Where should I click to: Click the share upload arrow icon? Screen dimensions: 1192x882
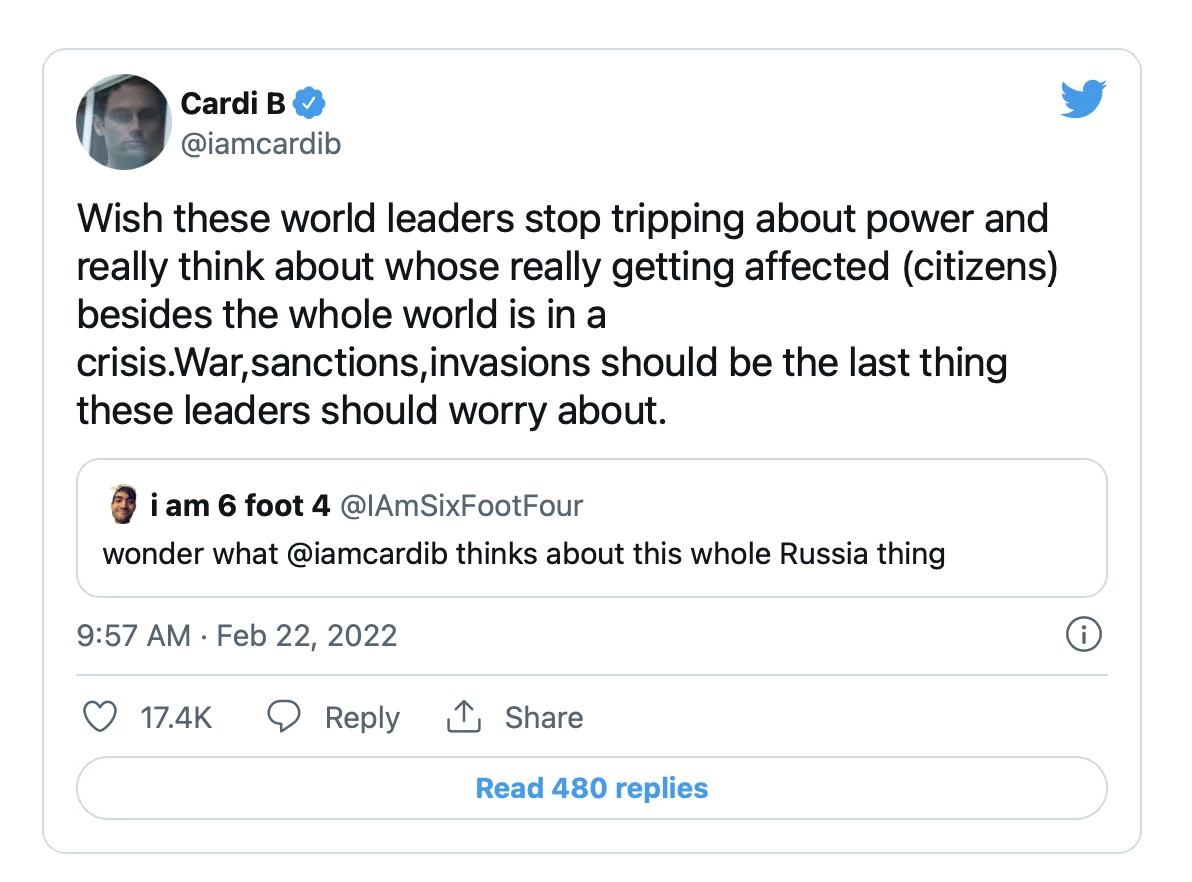click(x=464, y=716)
